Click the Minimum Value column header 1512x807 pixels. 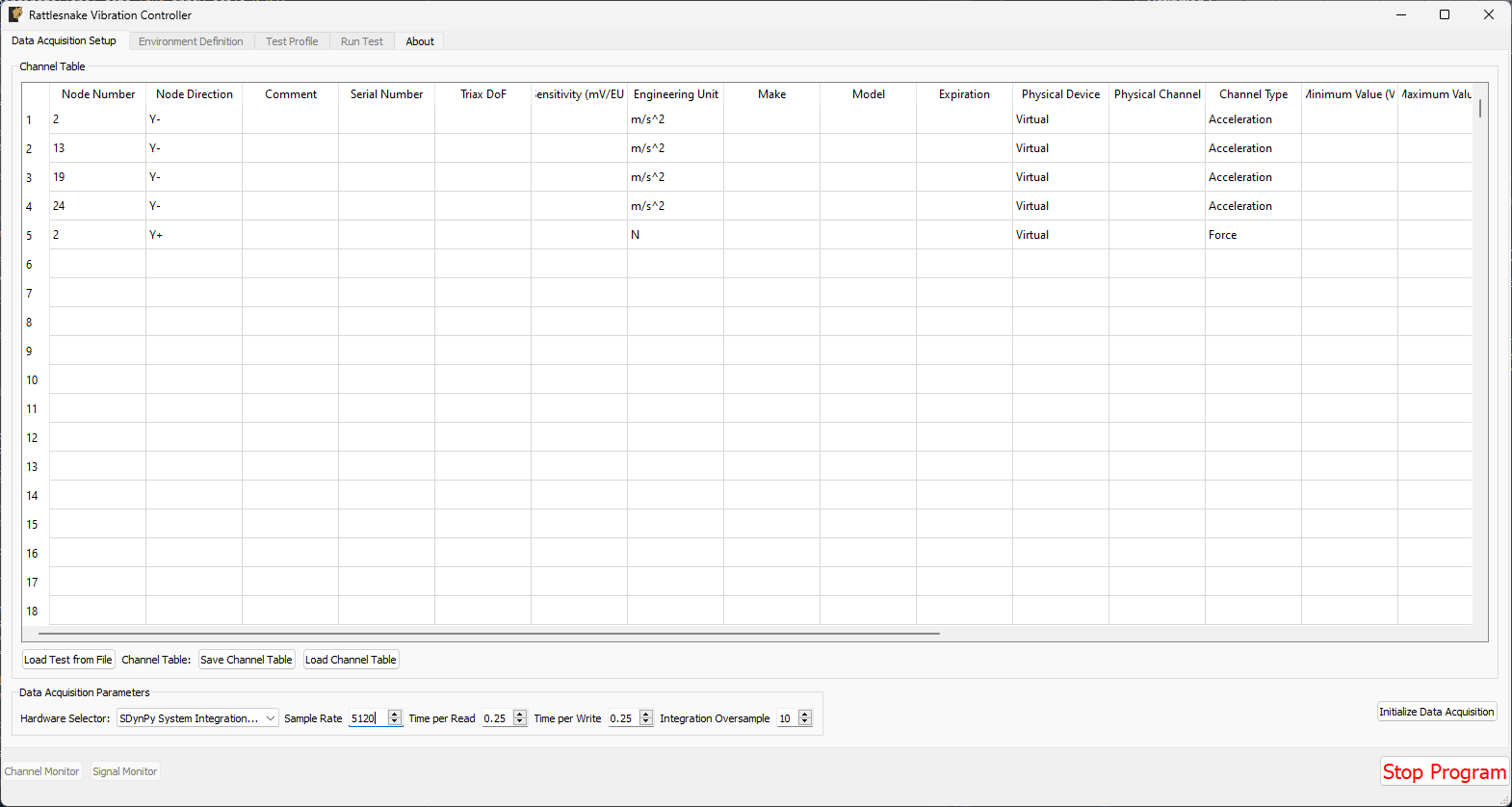pyautogui.click(x=1350, y=94)
